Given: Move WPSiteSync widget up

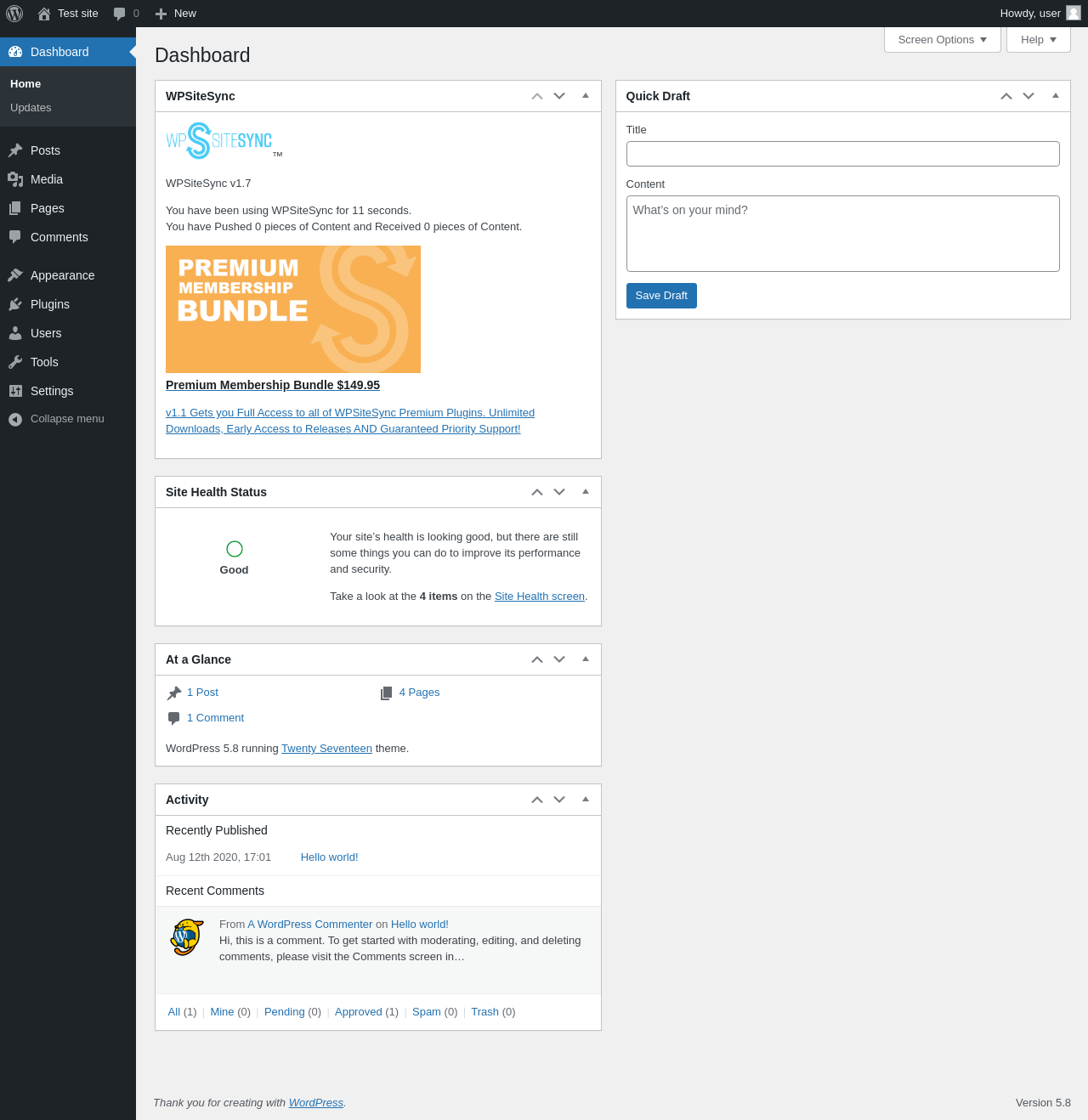Looking at the screenshot, I should [x=537, y=96].
